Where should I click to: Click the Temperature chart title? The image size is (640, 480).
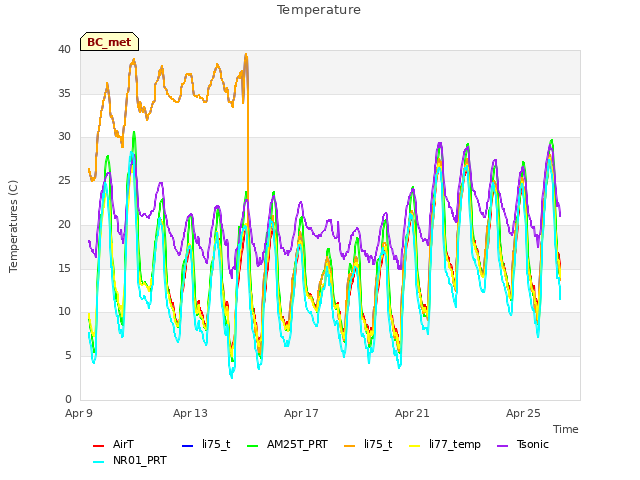pyautogui.click(x=319, y=10)
